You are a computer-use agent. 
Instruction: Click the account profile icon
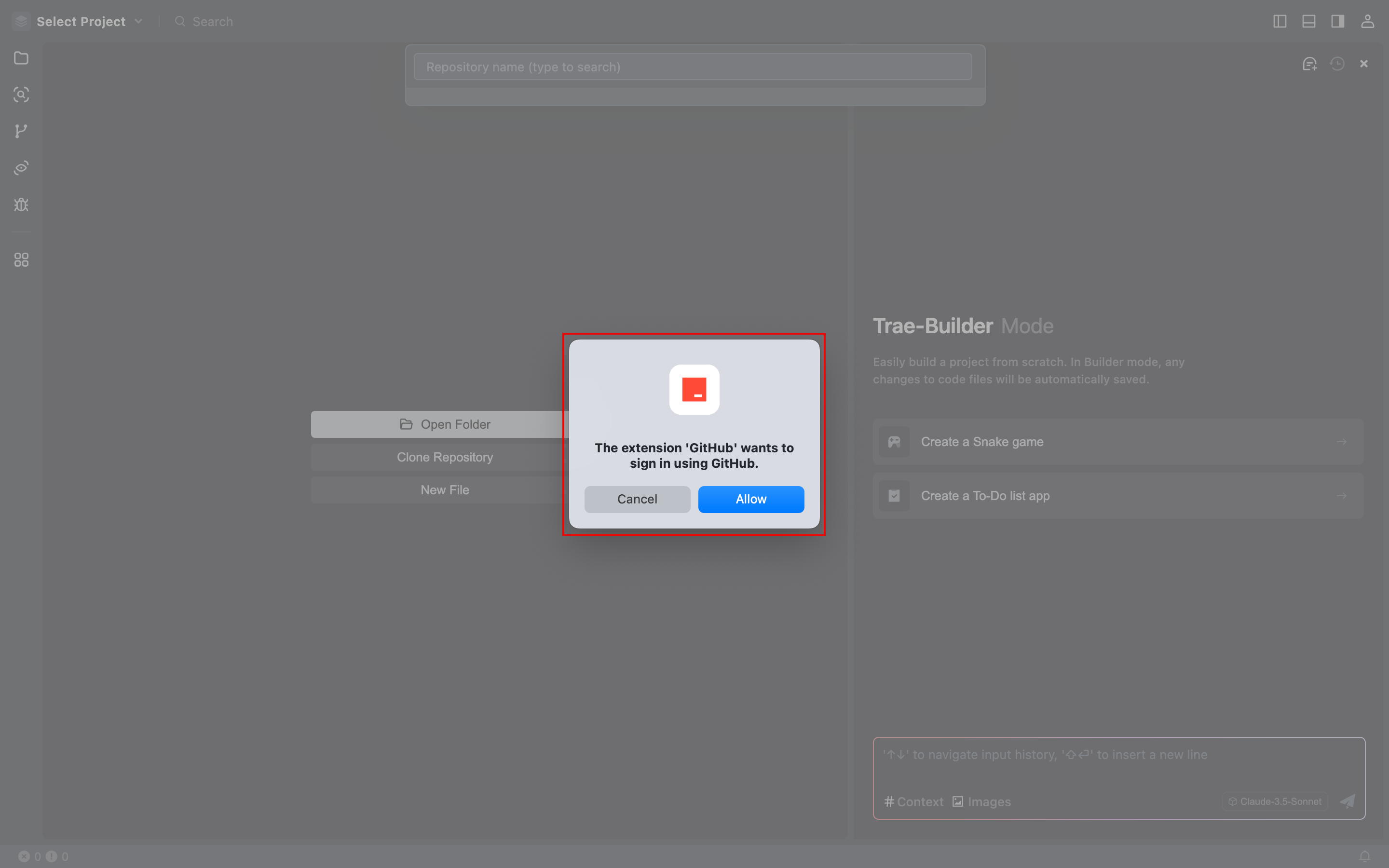point(1367,21)
